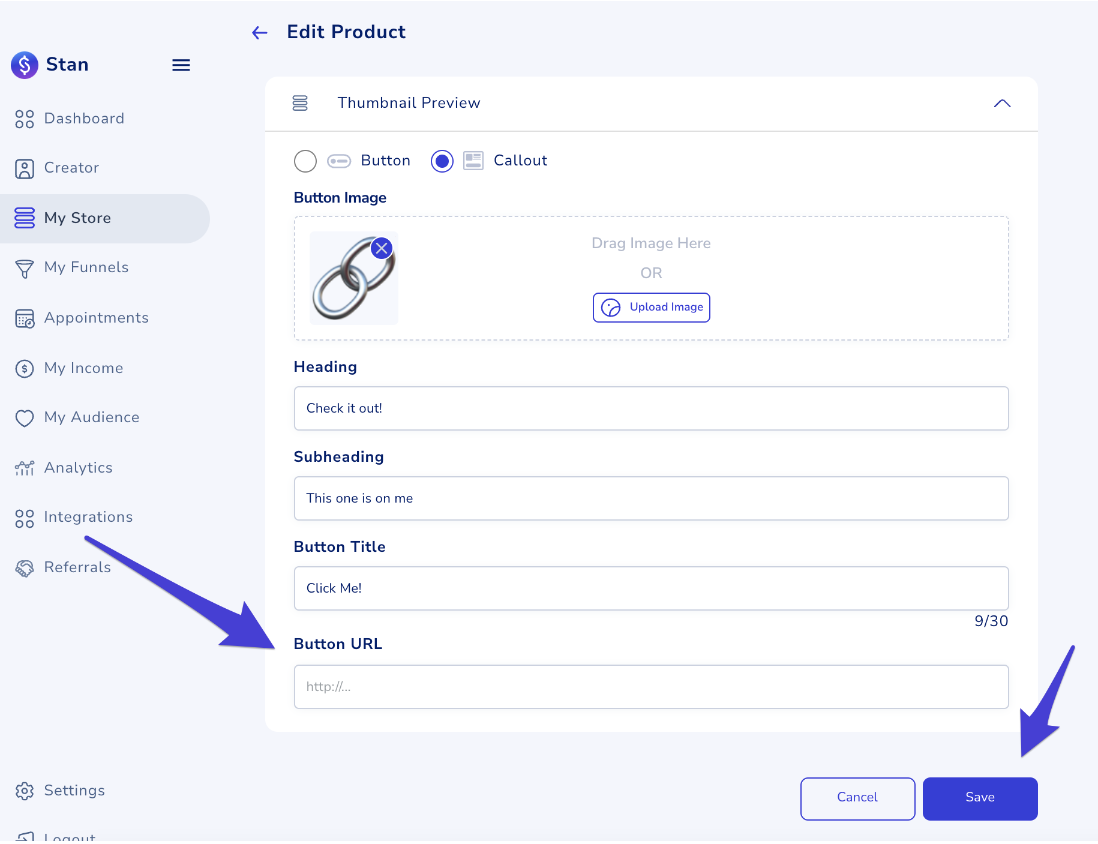Image resolution: width=1098 pixels, height=844 pixels.
Task: Select the Dashboard grid icon
Action: point(23,118)
